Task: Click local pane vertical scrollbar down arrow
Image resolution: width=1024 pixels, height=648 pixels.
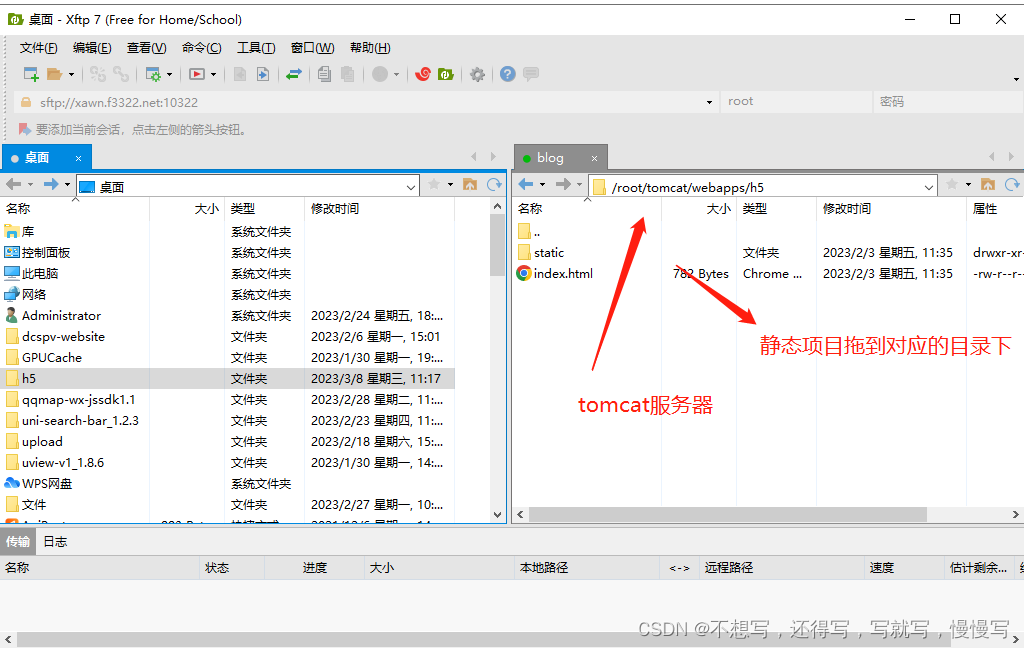Action: point(497,515)
